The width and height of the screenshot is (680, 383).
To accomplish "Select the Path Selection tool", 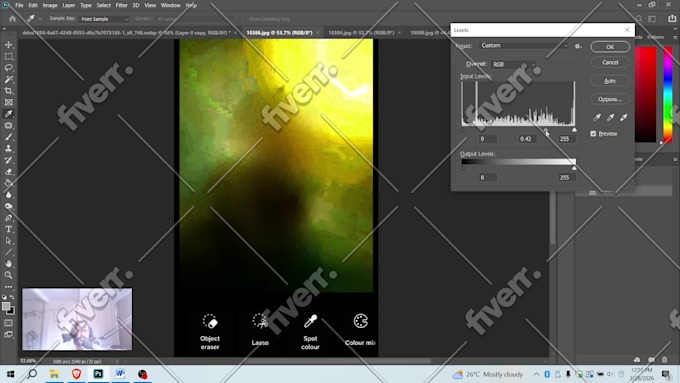I will click(8, 241).
